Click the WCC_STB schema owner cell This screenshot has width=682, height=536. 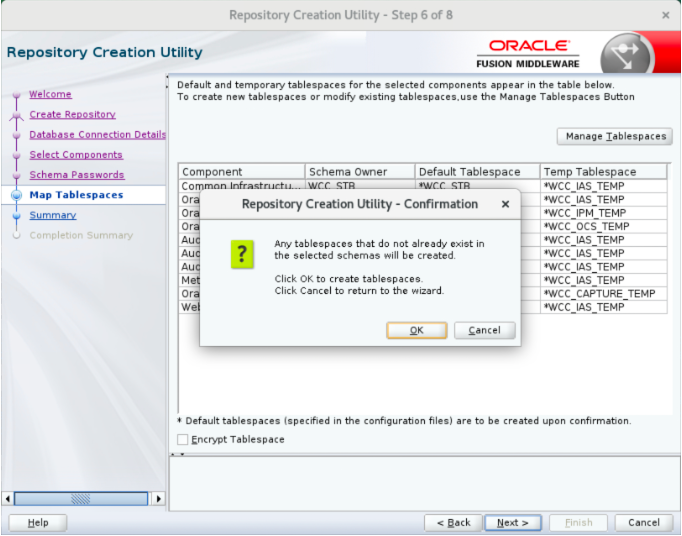pyautogui.click(x=360, y=186)
